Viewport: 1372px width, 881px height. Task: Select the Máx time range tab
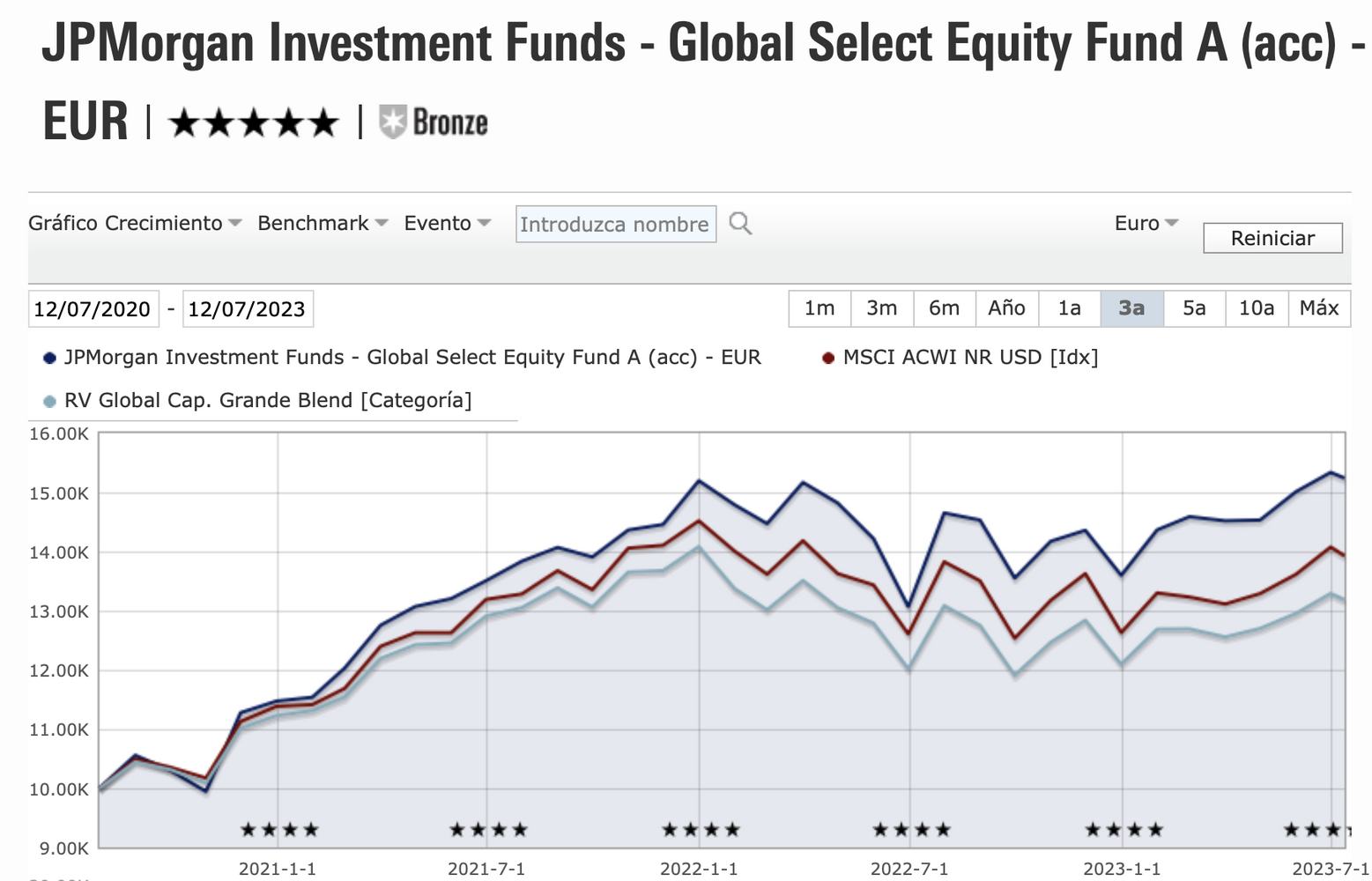click(x=1319, y=308)
